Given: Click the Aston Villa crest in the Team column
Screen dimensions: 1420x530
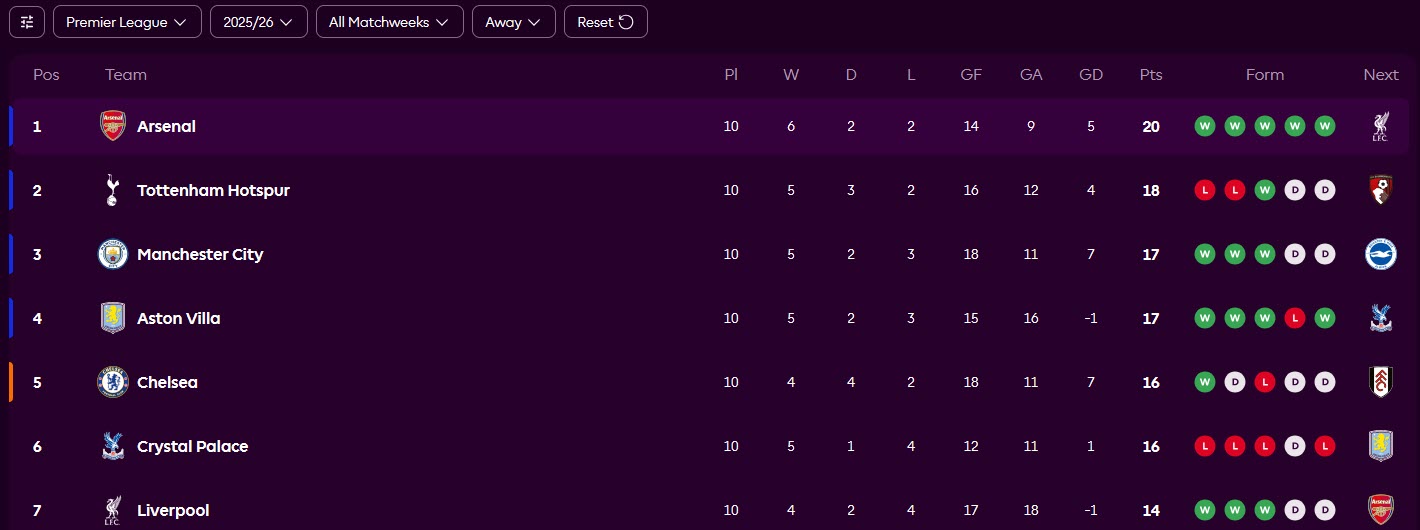Looking at the screenshot, I should 113,318.
